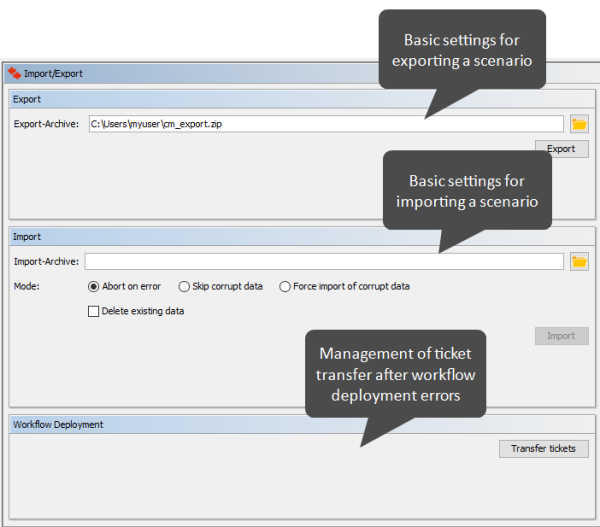Click the exporting a scenario callout
Screen dimensions: 600x527
point(462,50)
